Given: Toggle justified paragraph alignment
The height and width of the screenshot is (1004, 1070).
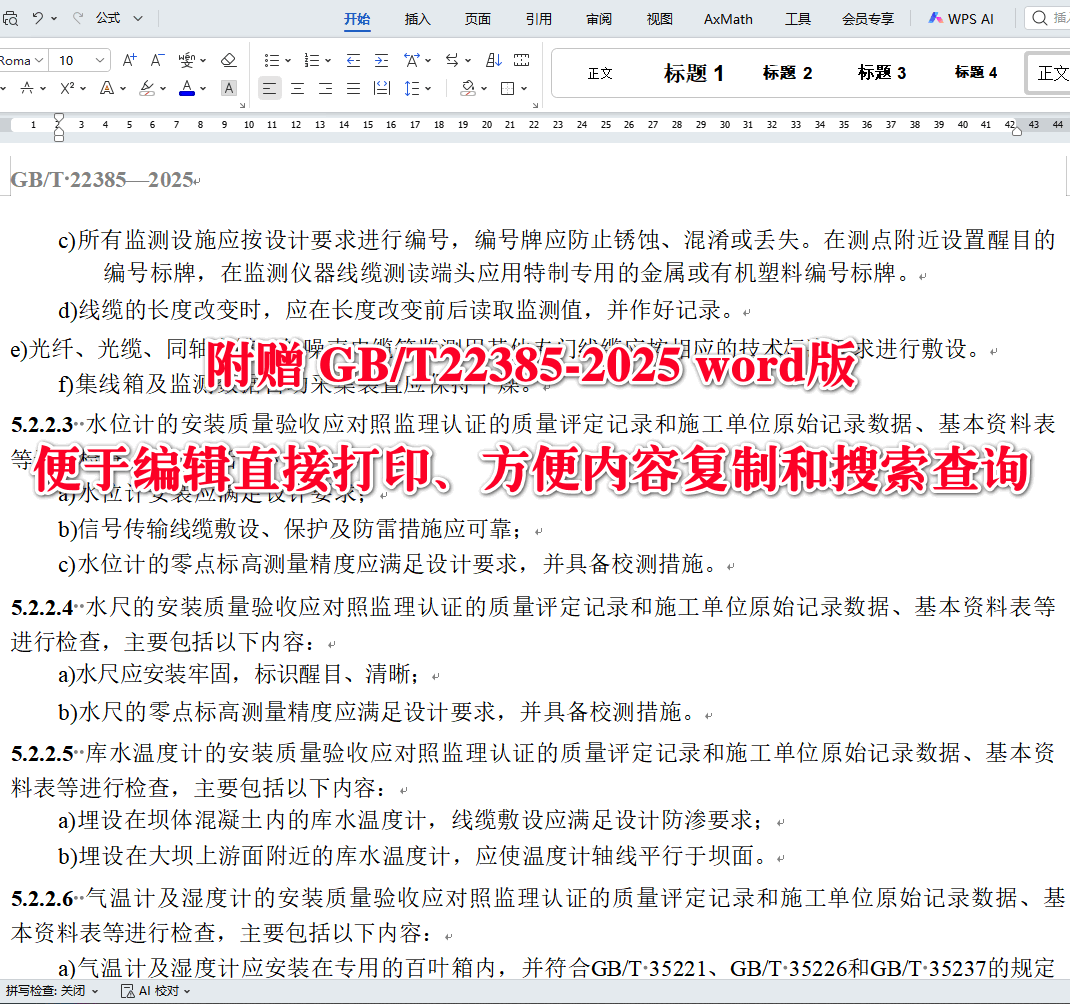Looking at the screenshot, I should pos(352,88).
